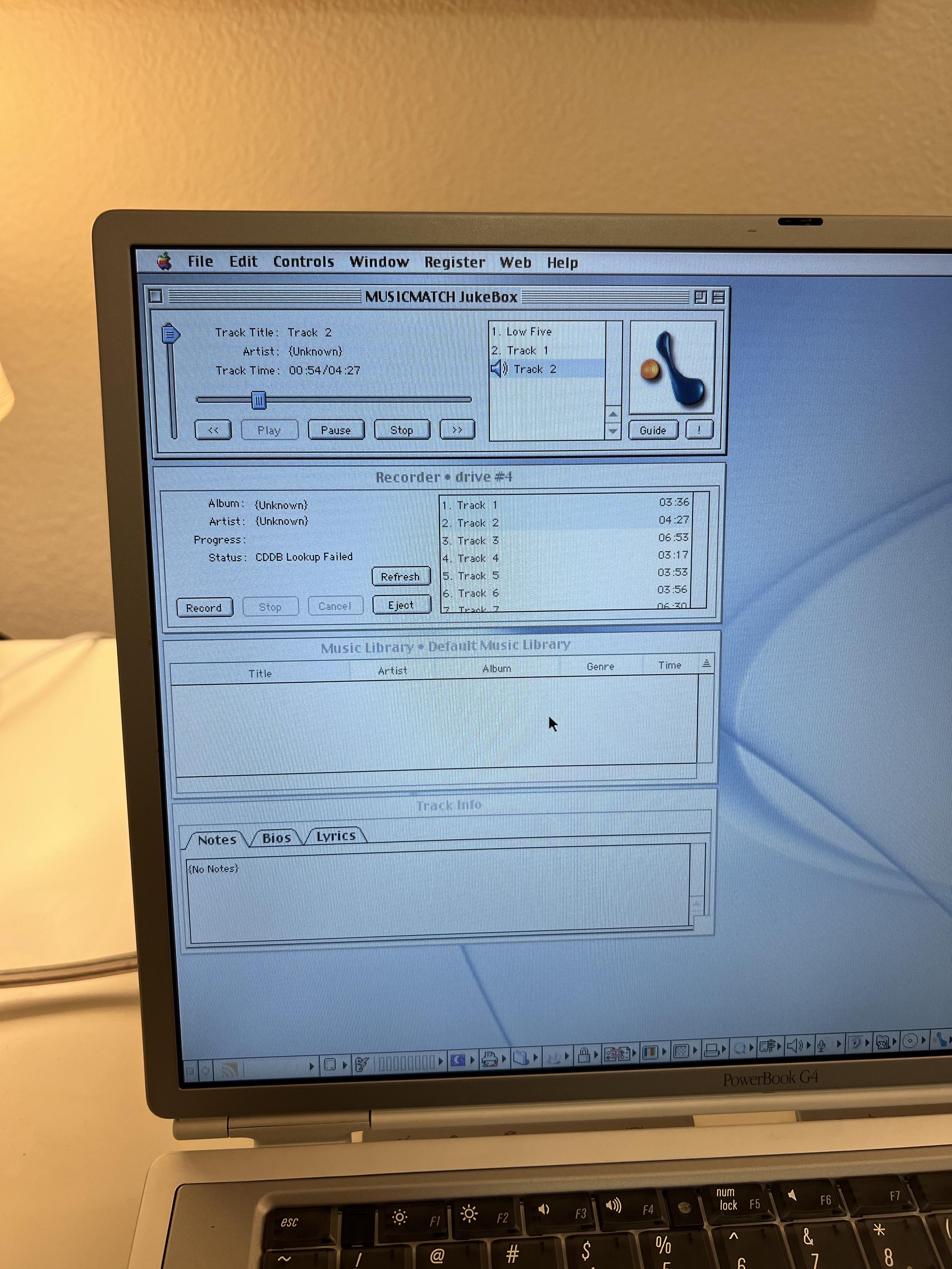Select Track 1 in the Recorder list
The image size is (952, 1269).
point(565,504)
